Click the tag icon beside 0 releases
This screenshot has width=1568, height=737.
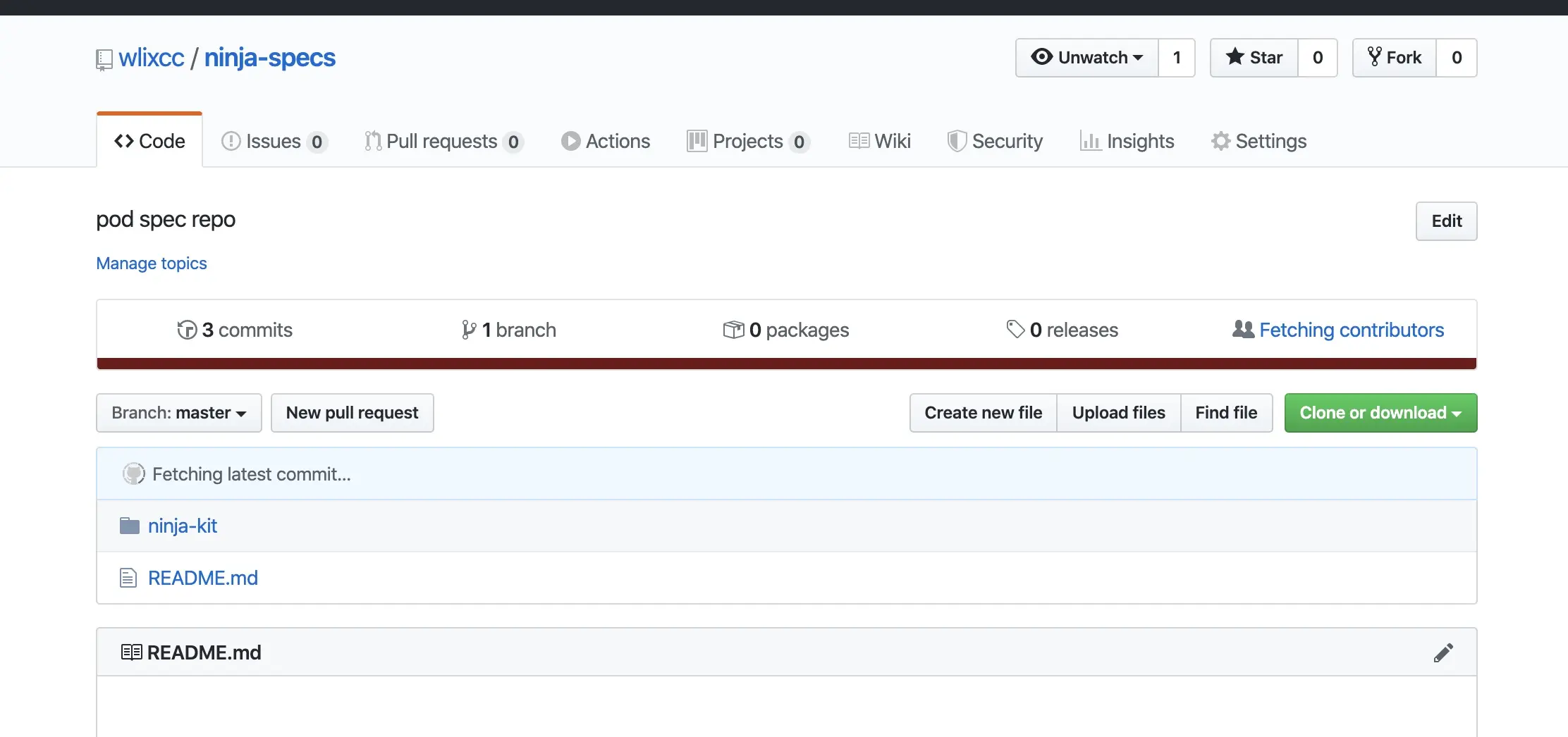point(1015,329)
